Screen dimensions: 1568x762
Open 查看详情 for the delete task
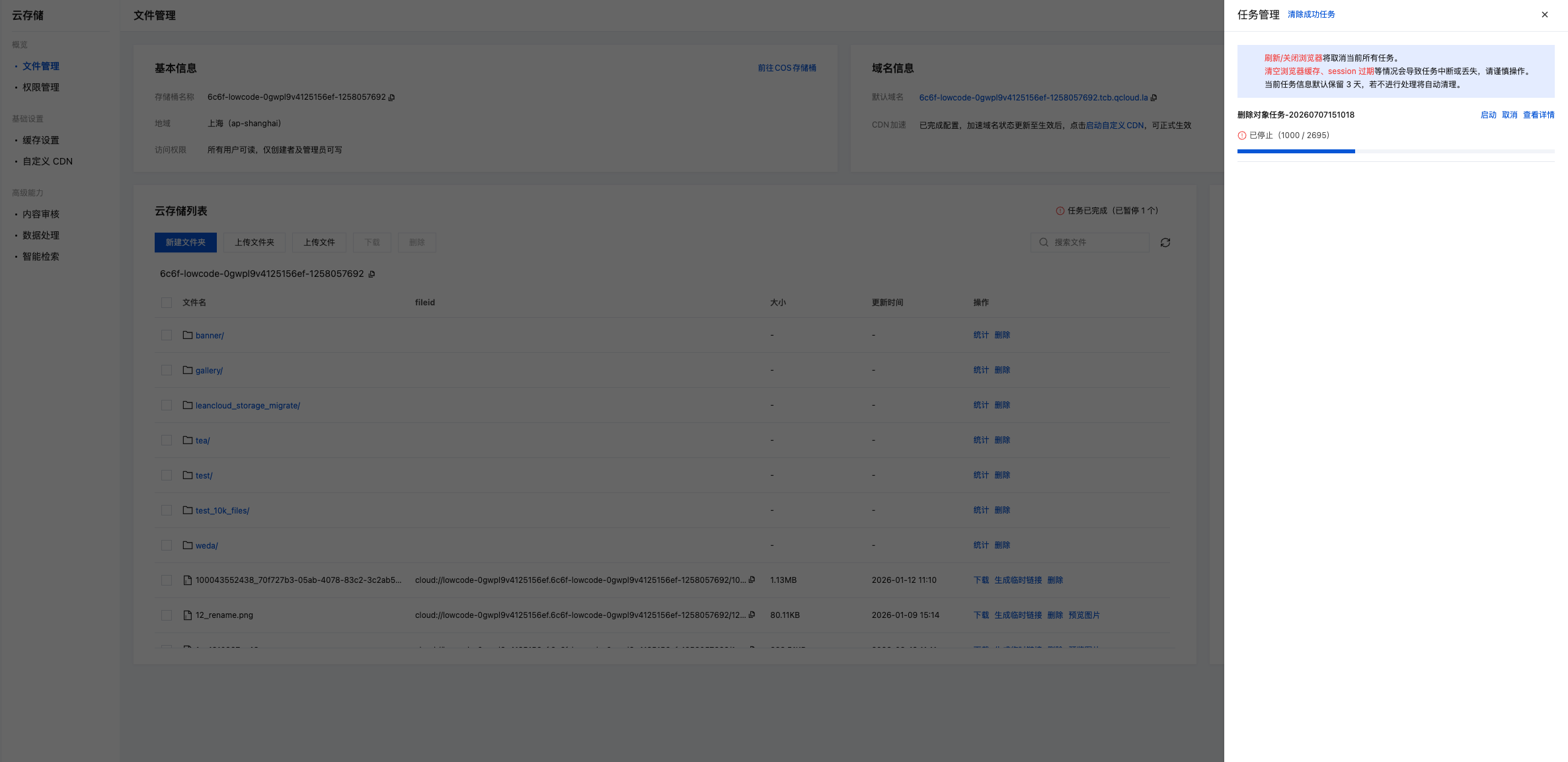[x=1538, y=115]
